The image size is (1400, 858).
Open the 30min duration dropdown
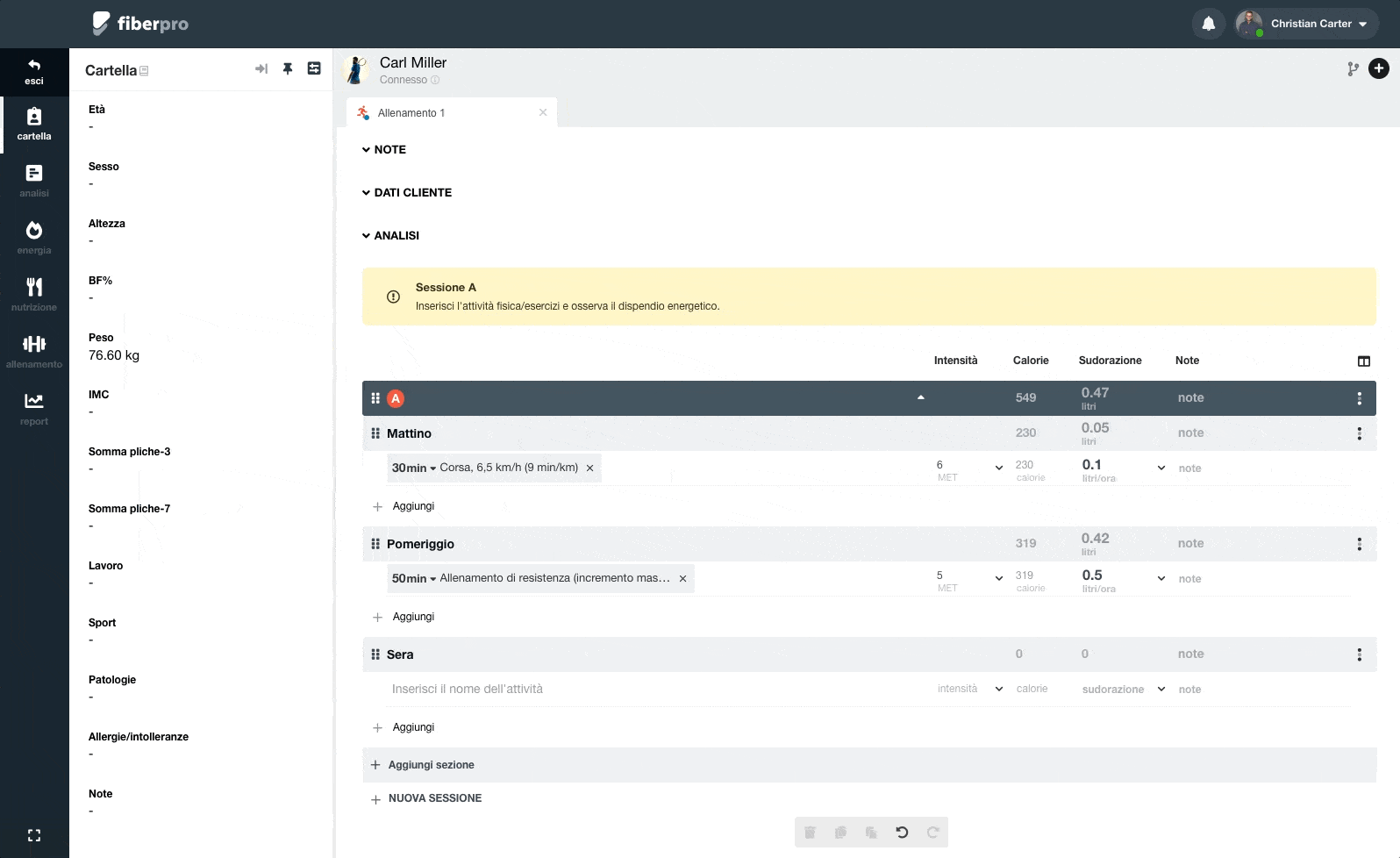pos(414,468)
